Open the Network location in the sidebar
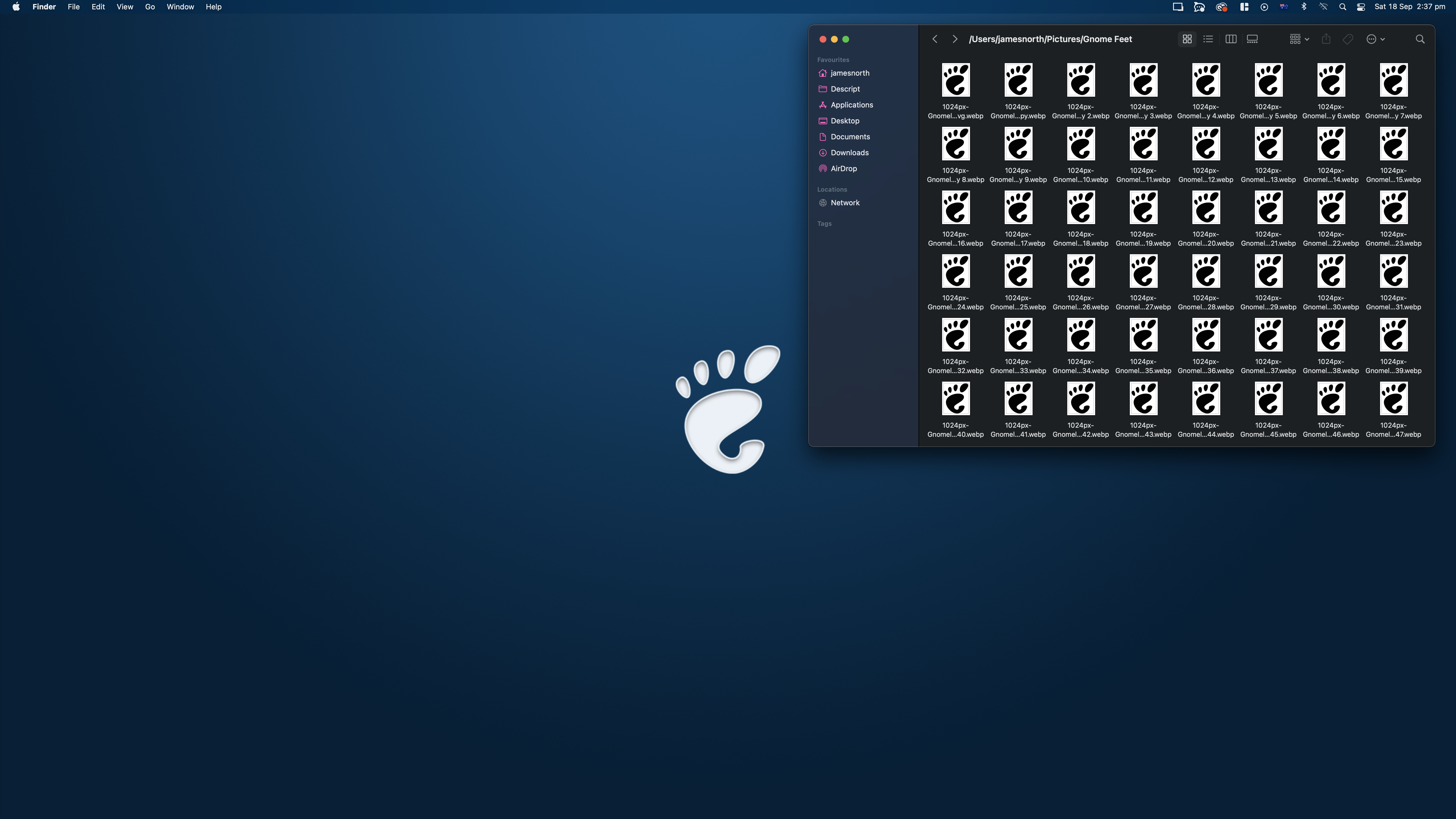 coord(845,203)
